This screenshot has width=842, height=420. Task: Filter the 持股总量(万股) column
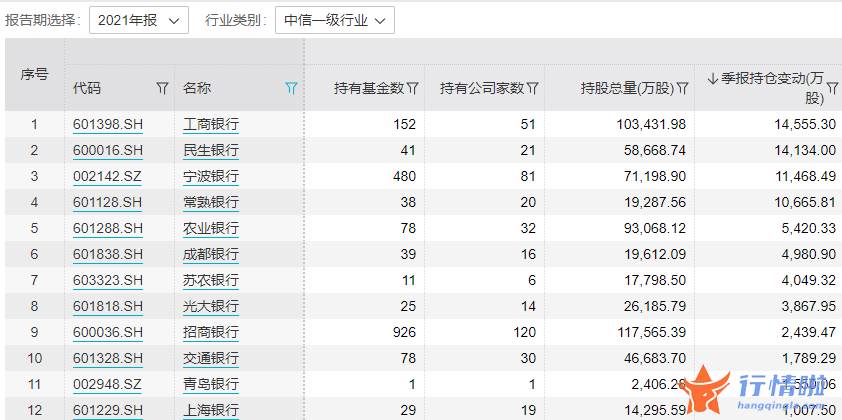[x=682, y=88]
